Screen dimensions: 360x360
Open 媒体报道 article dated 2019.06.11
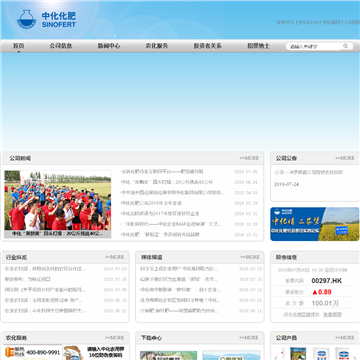click(179, 311)
